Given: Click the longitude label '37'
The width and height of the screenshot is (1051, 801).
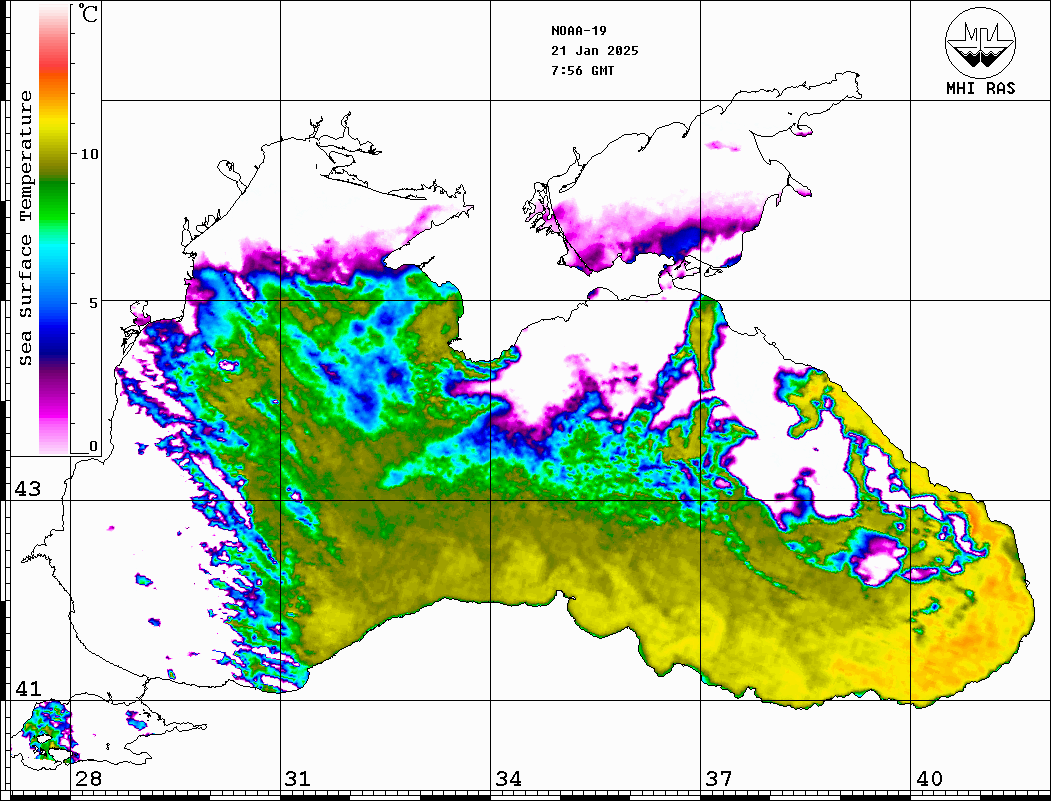Looking at the screenshot, I should [719, 778].
